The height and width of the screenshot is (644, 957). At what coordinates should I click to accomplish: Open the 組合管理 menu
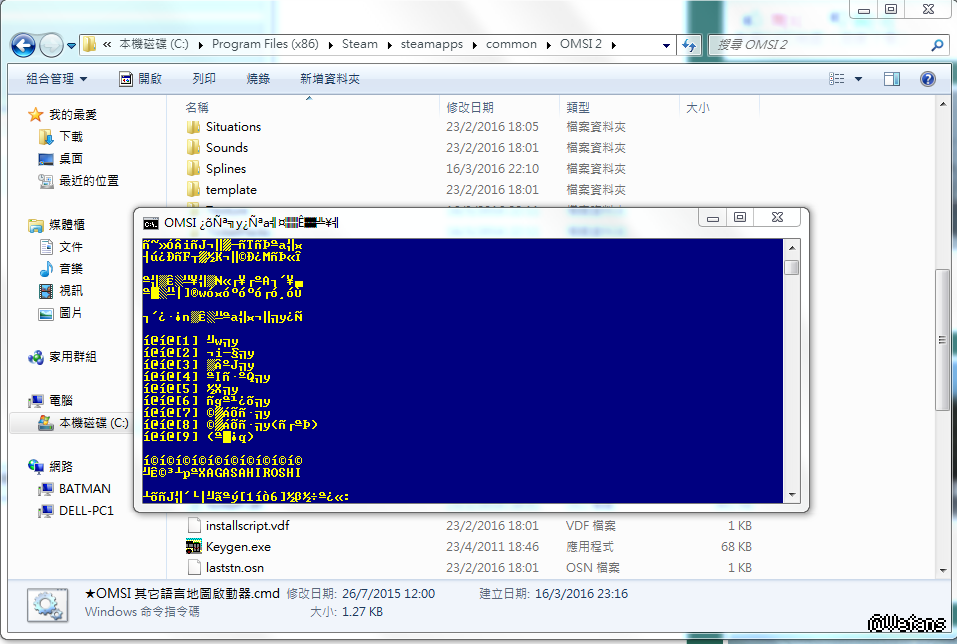click(56, 79)
